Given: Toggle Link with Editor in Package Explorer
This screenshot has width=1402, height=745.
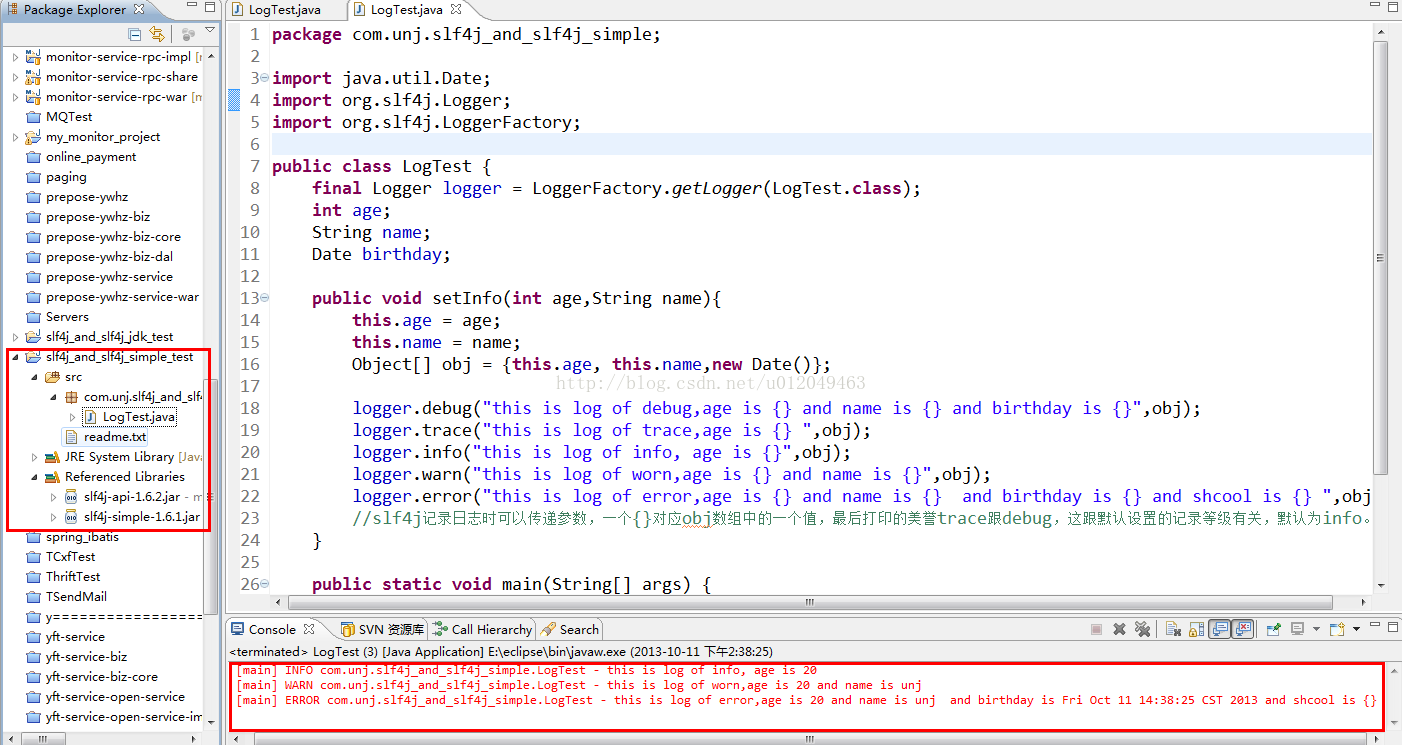Looking at the screenshot, I should pyautogui.click(x=157, y=34).
